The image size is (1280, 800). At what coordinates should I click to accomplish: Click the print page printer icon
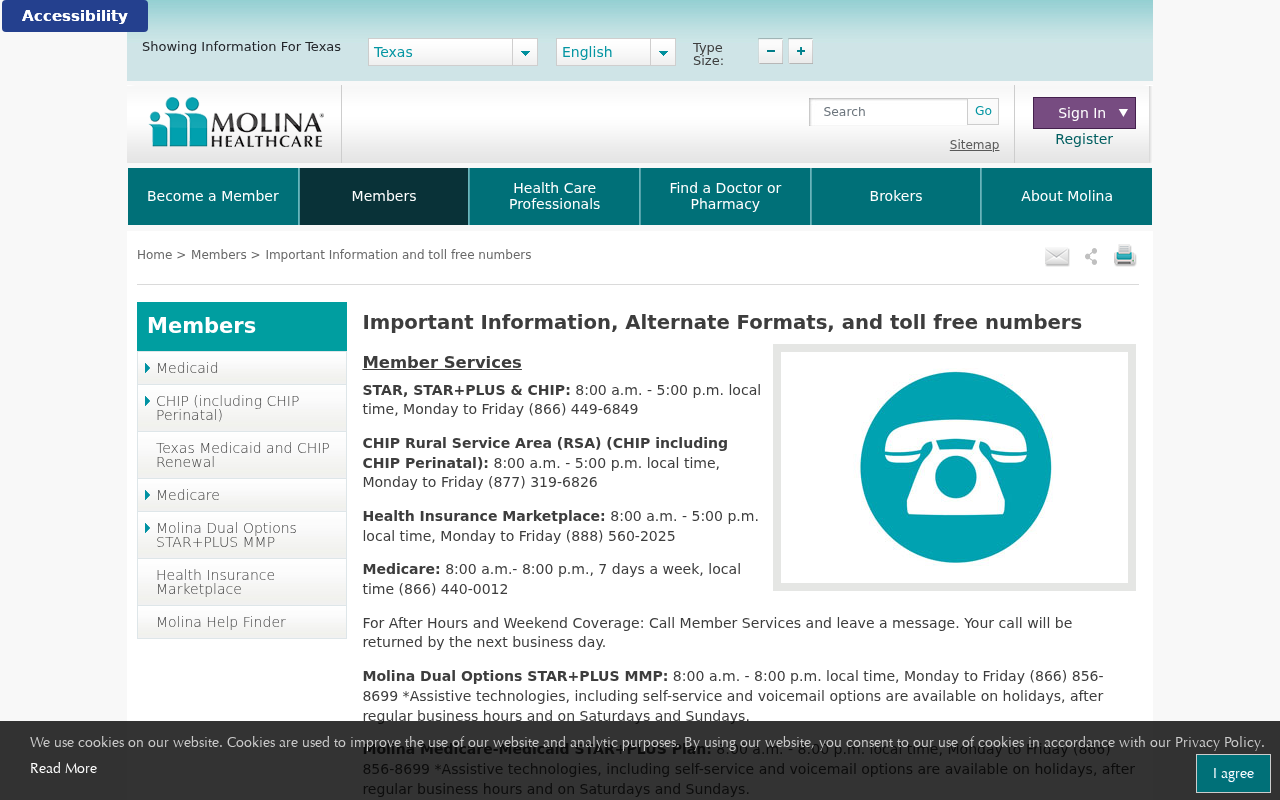[1125, 256]
